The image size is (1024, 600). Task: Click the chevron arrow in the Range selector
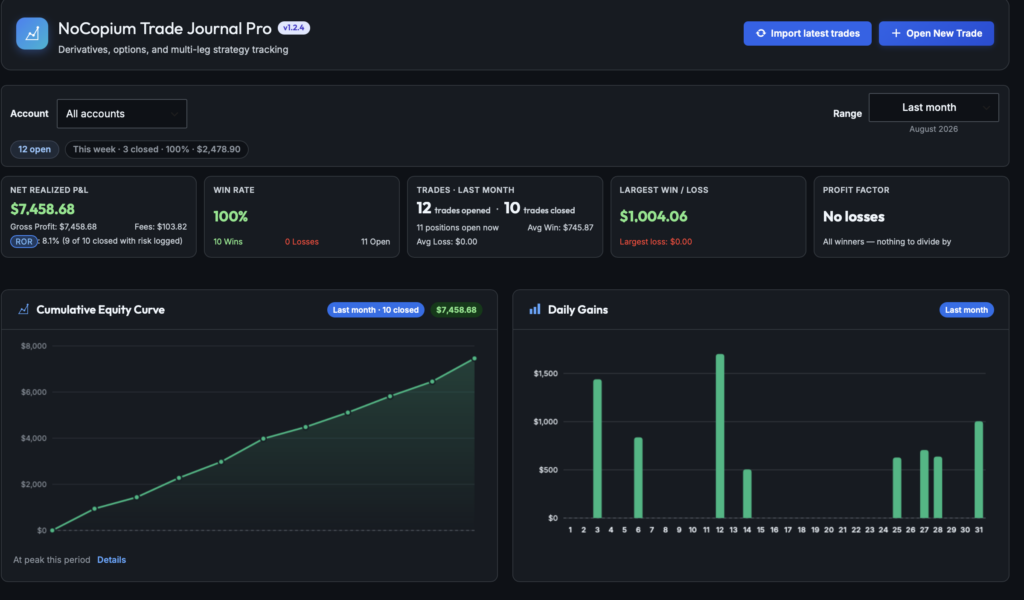tap(986, 107)
